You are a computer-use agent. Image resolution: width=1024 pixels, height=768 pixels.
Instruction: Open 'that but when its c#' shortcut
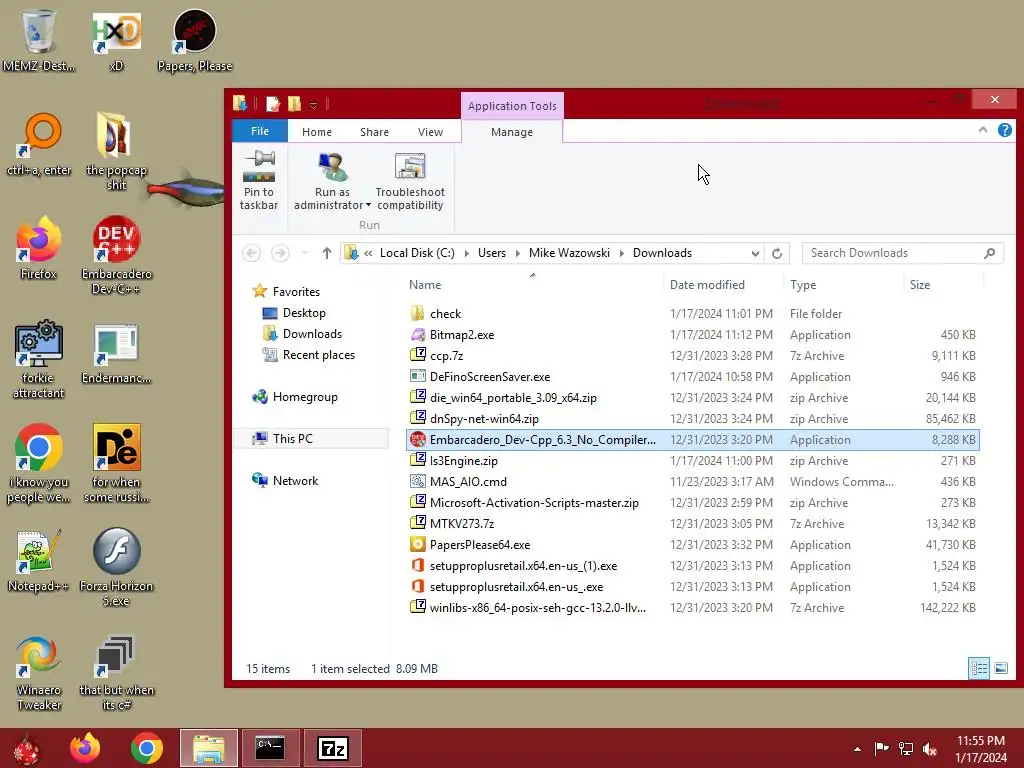point(116,673)
